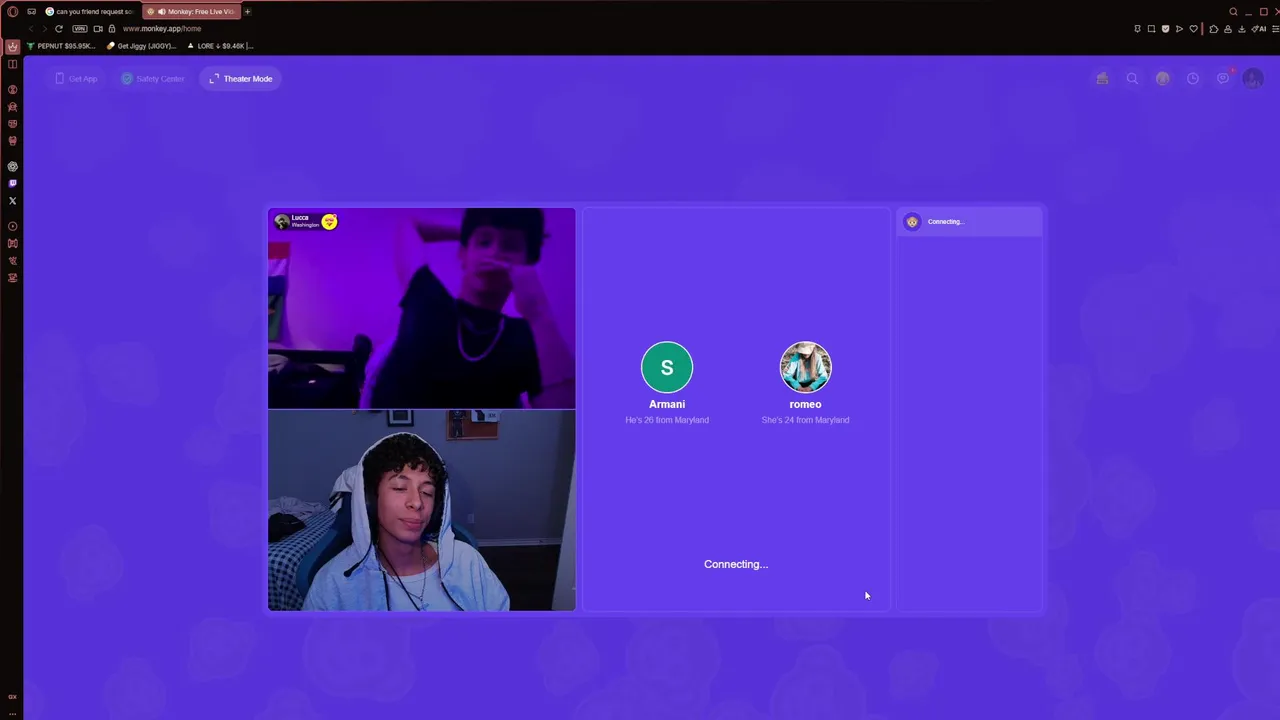
Task: Open the Safety Center
Action: (153, 78)
